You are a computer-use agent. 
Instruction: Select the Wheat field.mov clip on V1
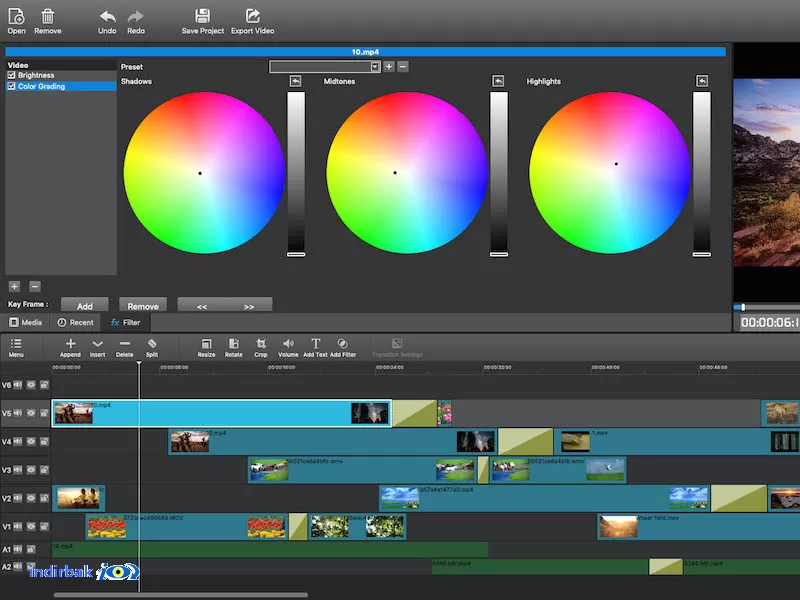coord(698,527)
